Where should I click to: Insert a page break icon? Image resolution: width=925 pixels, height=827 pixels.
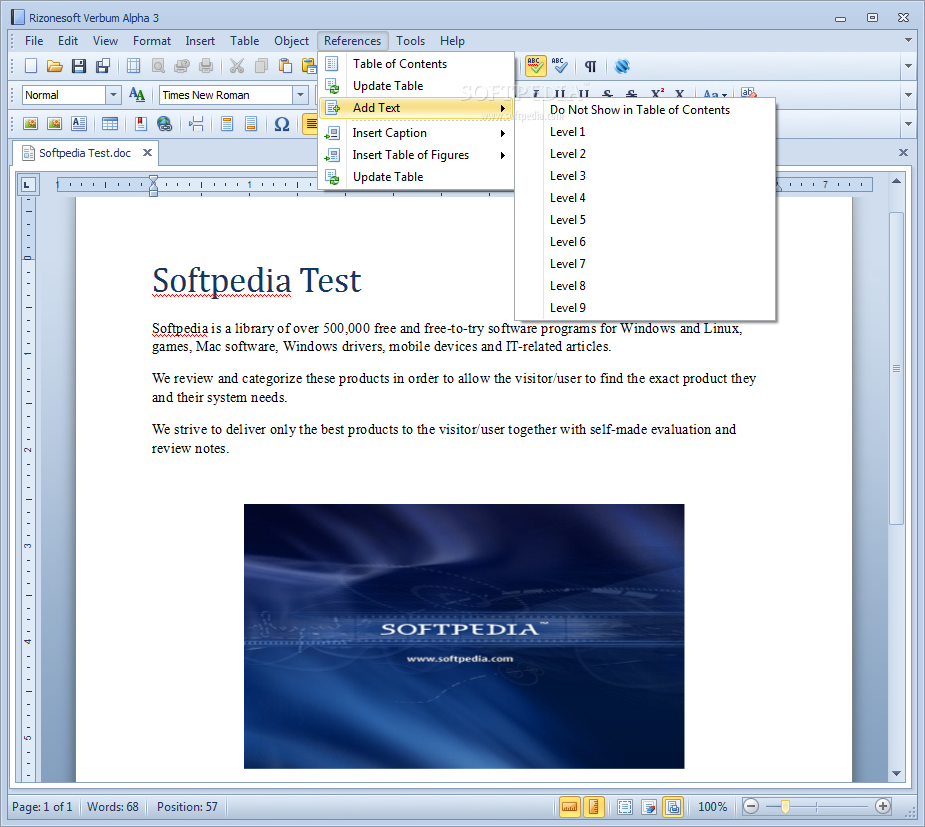(x=196, y=124)
